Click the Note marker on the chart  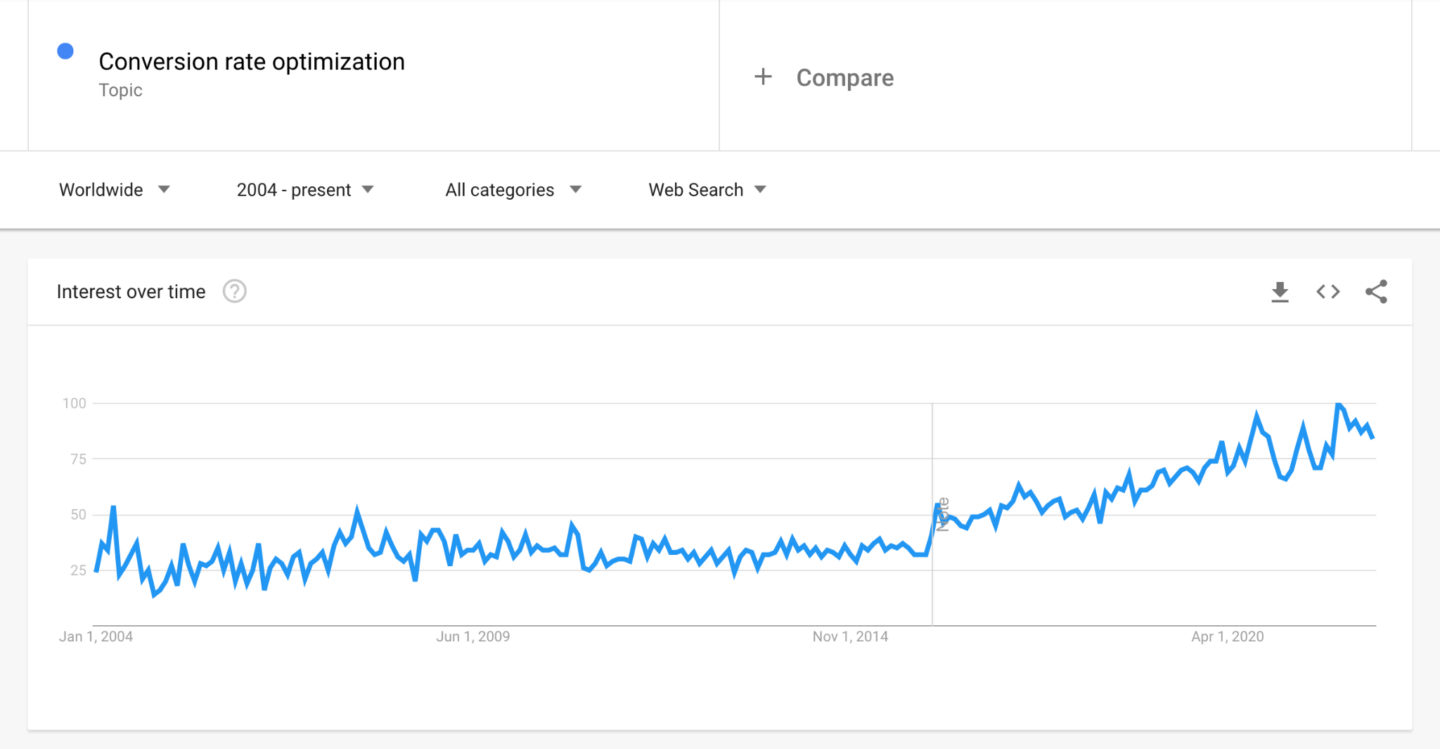942,514
